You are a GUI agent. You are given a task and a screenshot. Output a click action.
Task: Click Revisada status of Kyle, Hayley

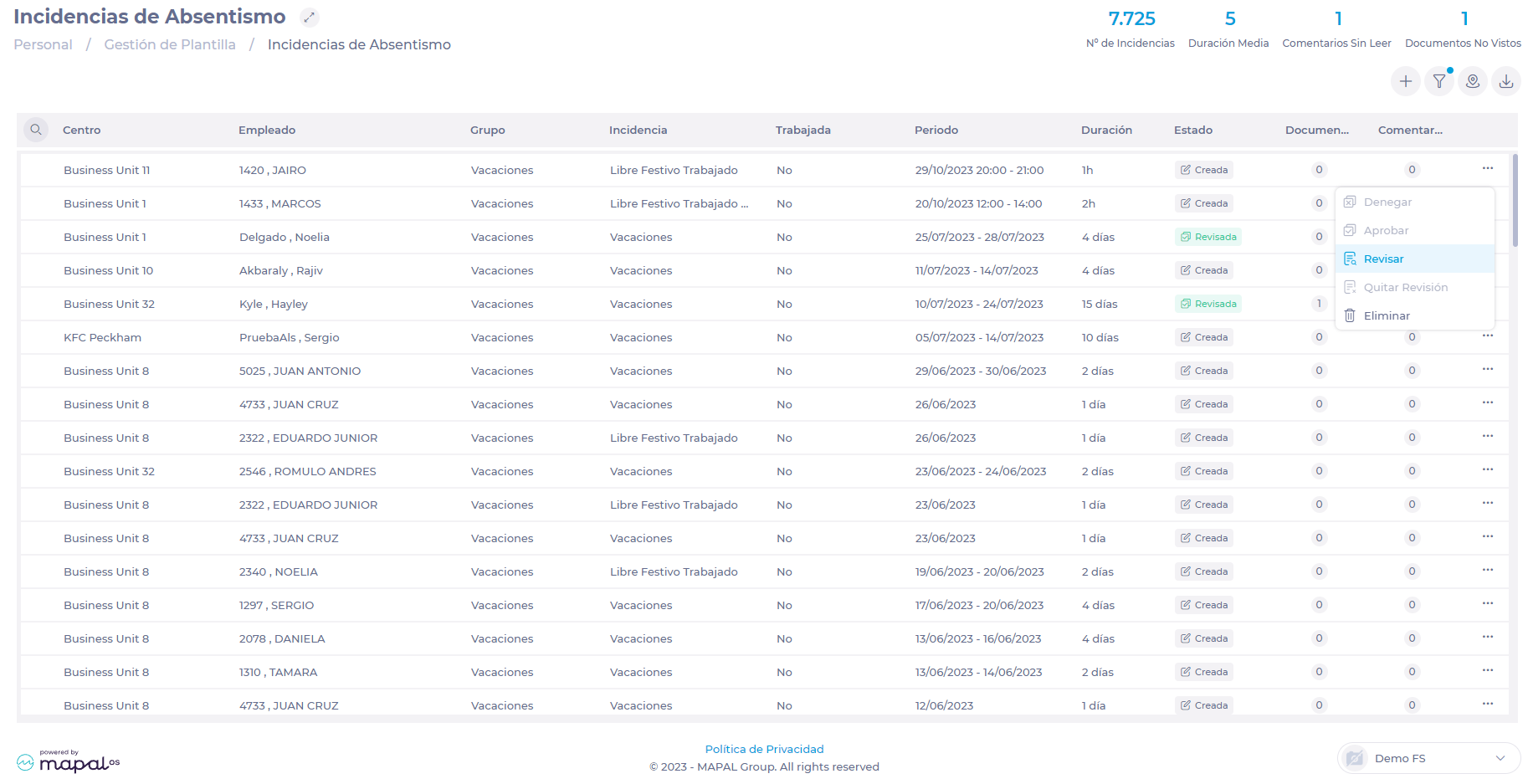coord(1208,304)
